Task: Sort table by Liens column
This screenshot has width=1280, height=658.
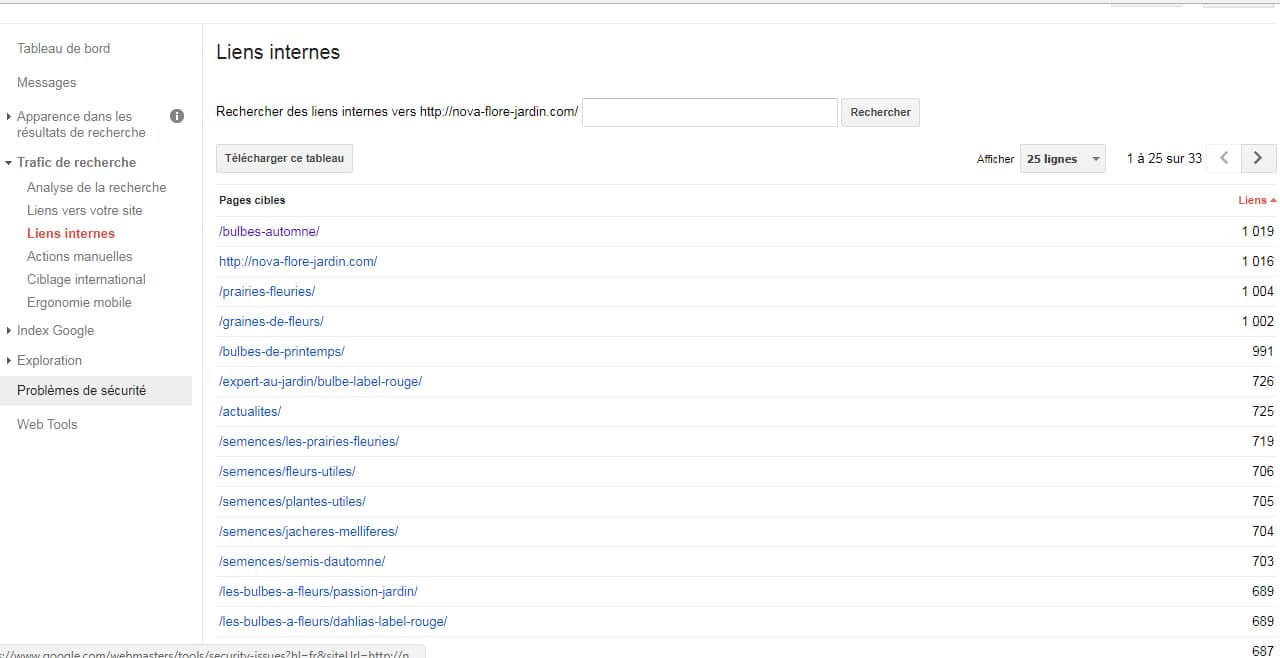Action: 1256,200
